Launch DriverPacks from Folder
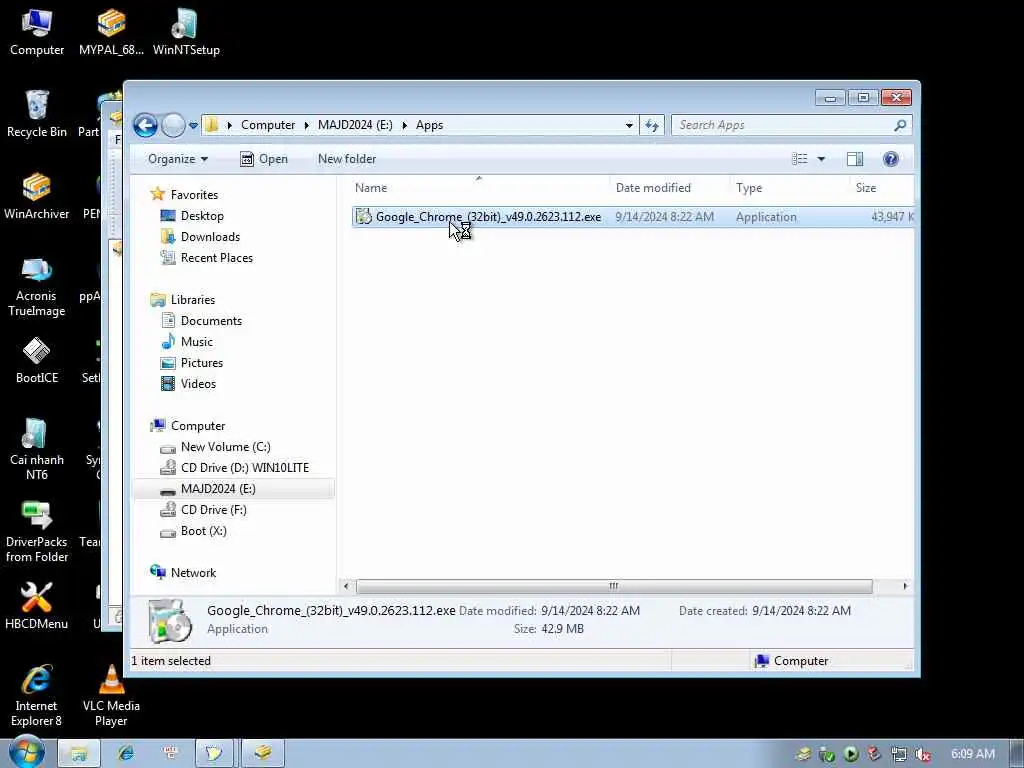The width and height of the screenshot is (1024, 768). (x=37, y=532)
